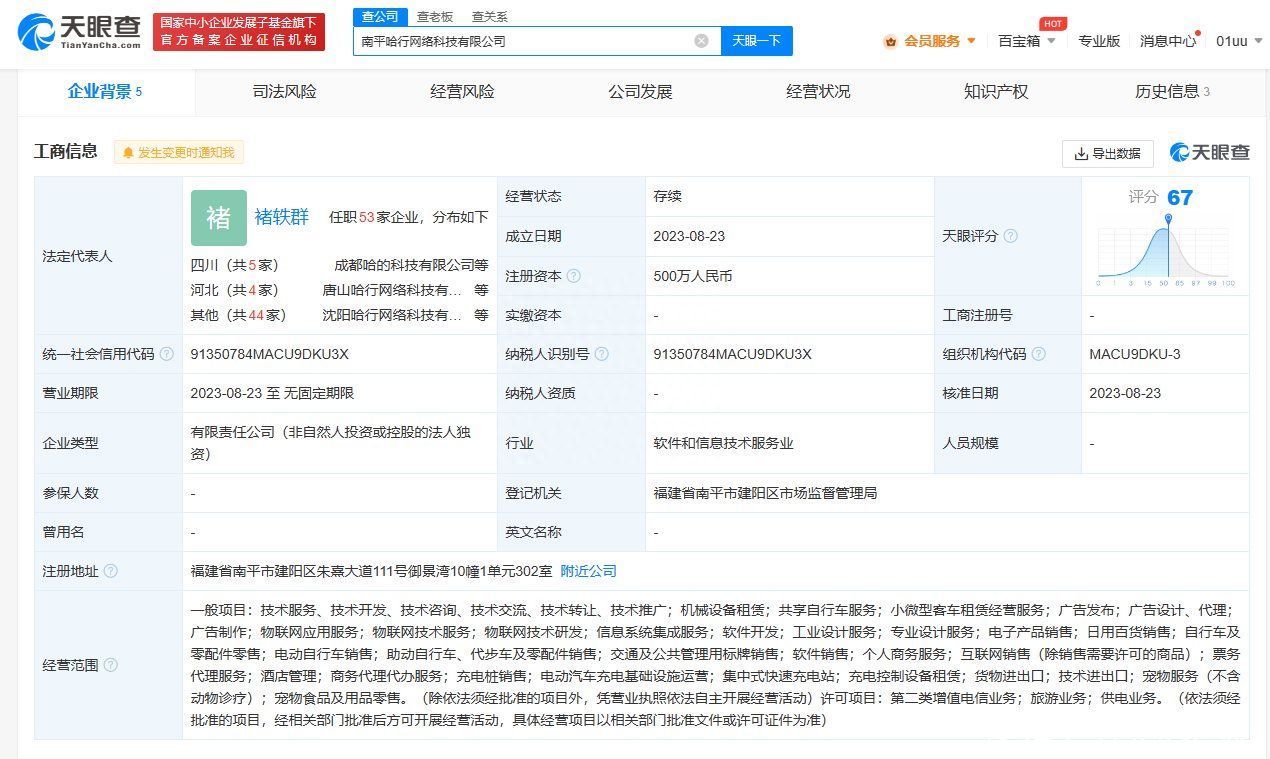This screenshot has height=759, width=1270.
Task: Click 导出数据 export button
Action: click(1107, 153)
